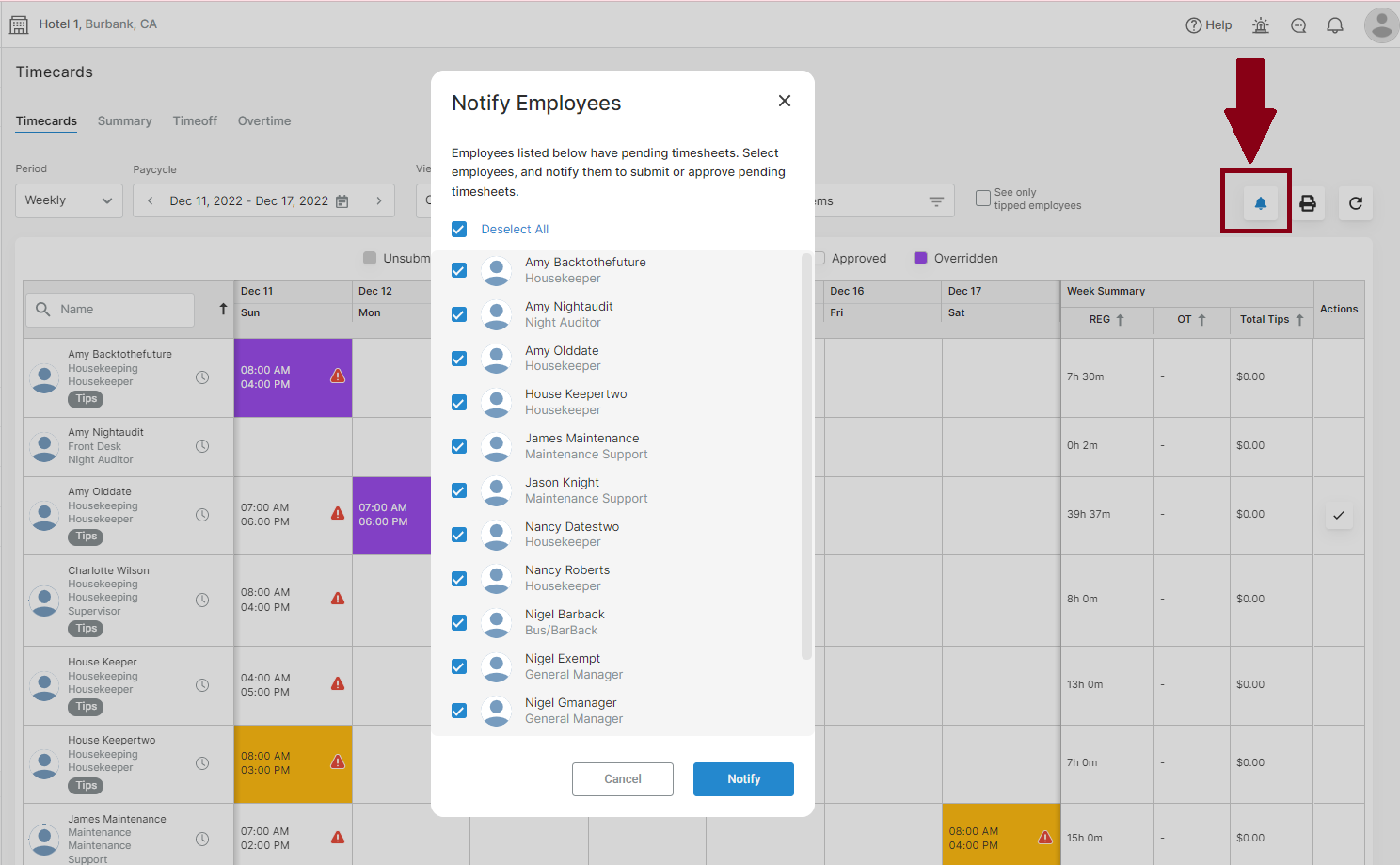
Task: Toggle the Deselect All checkbox
Action: pos(459,229)
